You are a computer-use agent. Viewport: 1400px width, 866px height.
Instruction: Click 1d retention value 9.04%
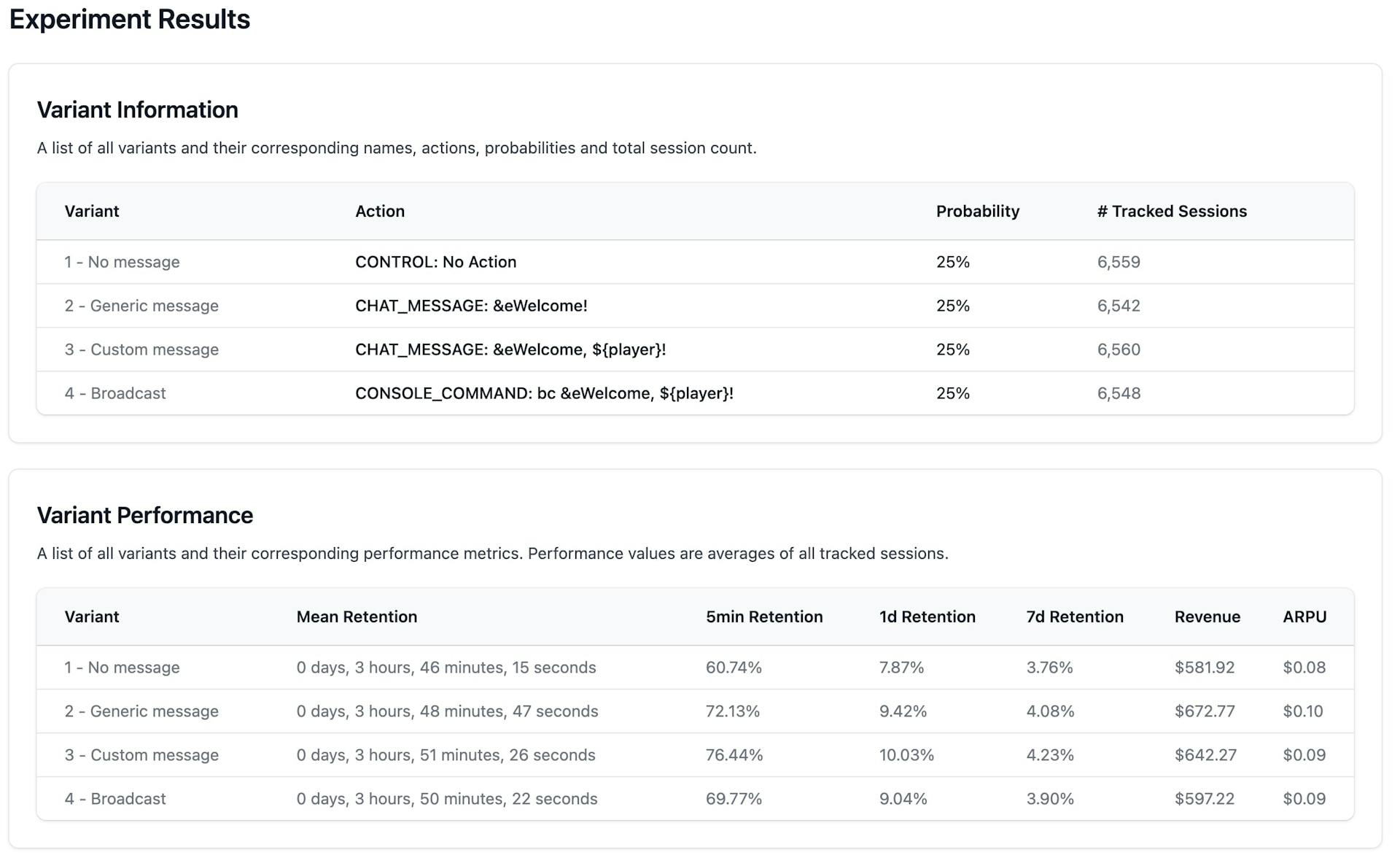click(903, 799)
